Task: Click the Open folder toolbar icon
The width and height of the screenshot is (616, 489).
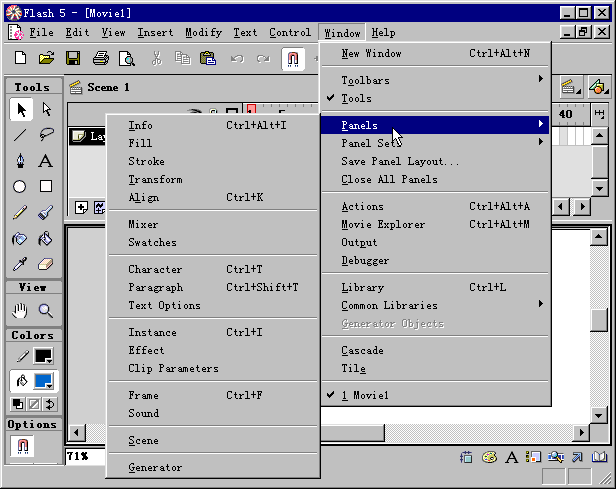Action: pyautogui.click(x=47, y=58)
